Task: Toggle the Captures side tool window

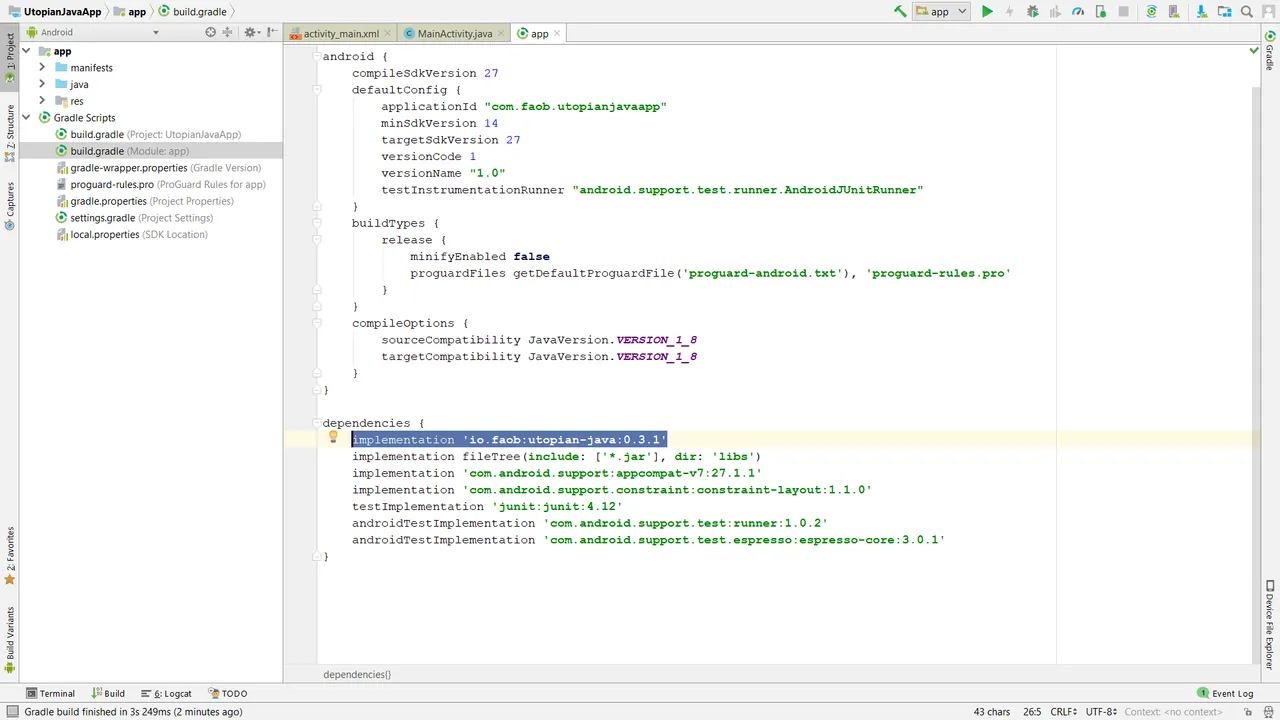Action: (x=9, y=206)
